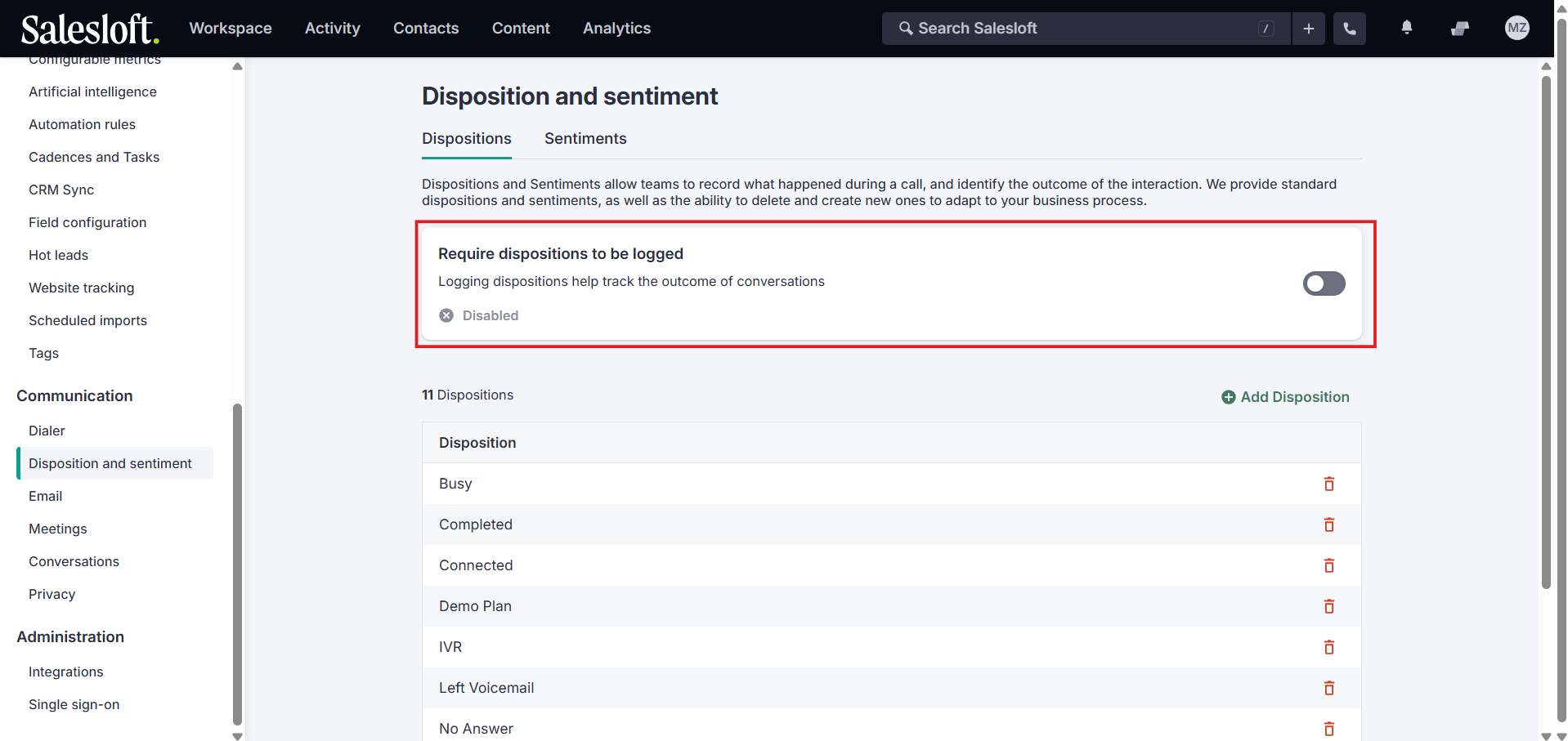Image resolution: width=1568 pixels, height=741 pixels.
Task: Click the Left Voicemail disposition name
Action: point(486,688)
